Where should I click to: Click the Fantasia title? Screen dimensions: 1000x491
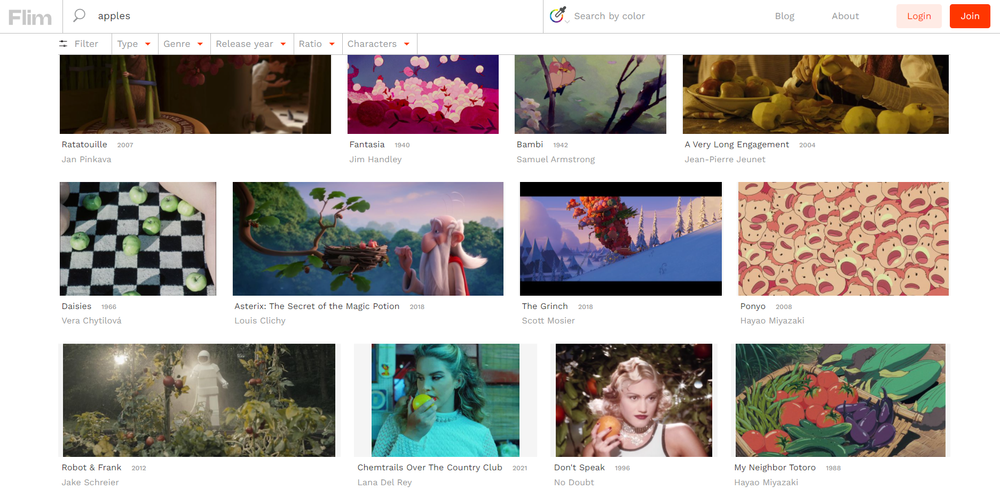pyautogui.click(x=367, y=145)
